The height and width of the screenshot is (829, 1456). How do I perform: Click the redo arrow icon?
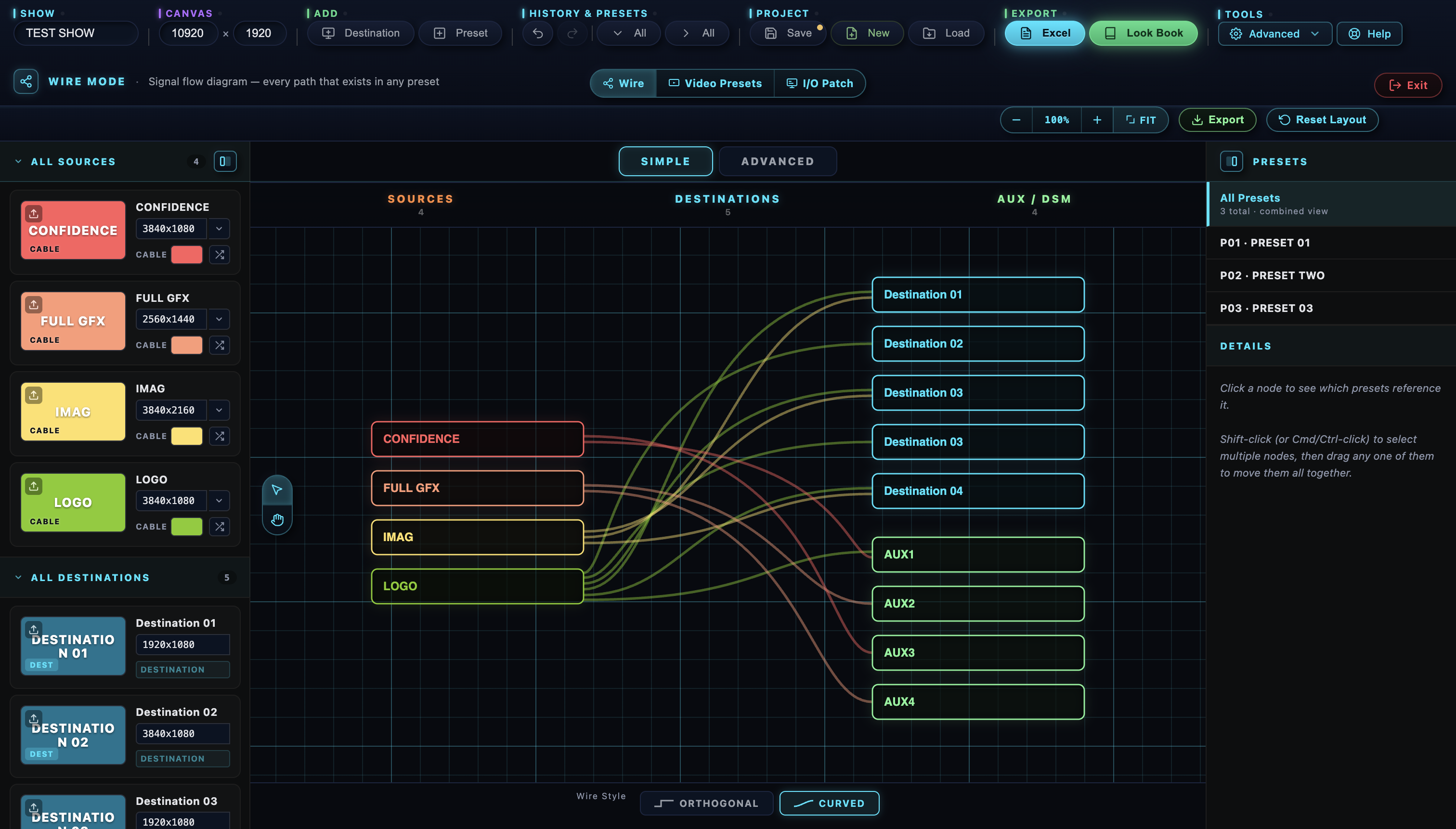coord(572,33)
